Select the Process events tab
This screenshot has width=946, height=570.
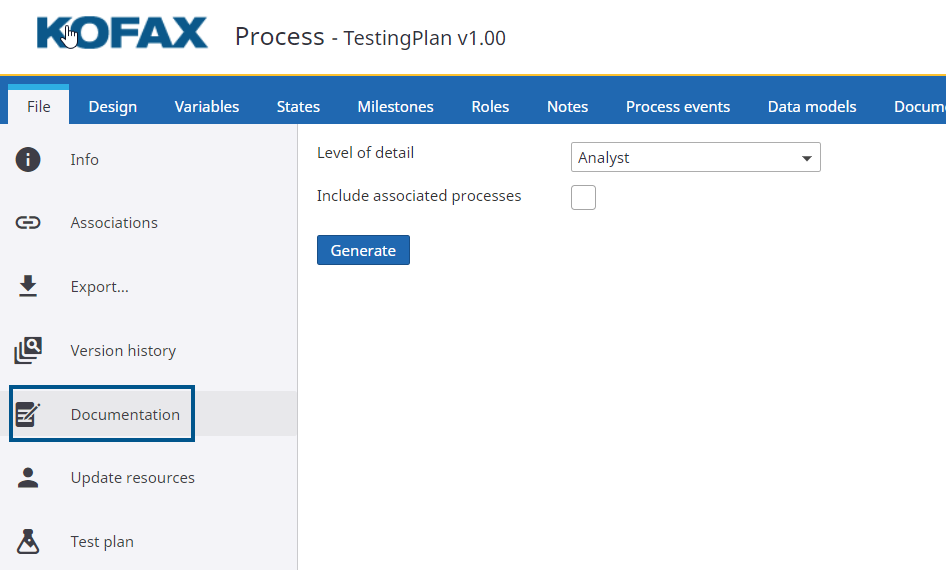pyautogui.click(x=678, y=106)
